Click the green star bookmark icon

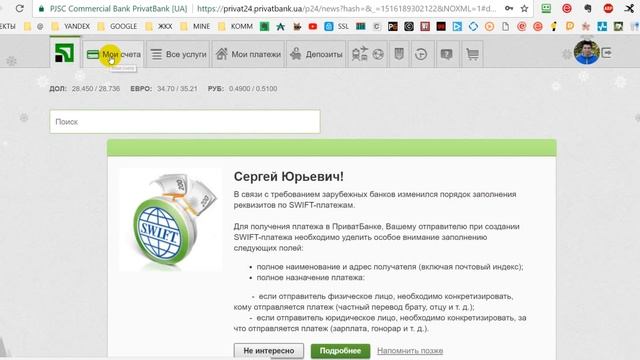pos(280,27)
